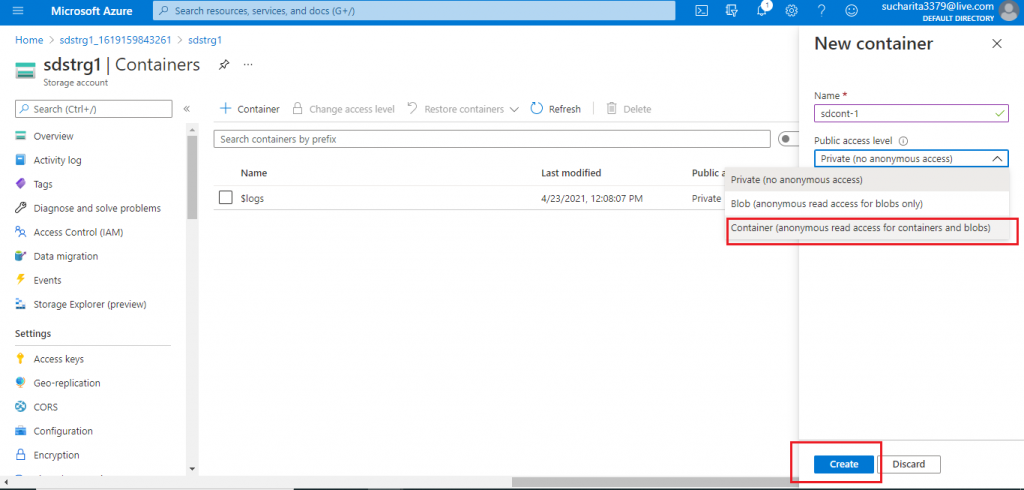Open Activity log in the left menu
The width and height of the screenshot is (1024, 490).
point(57,160)
